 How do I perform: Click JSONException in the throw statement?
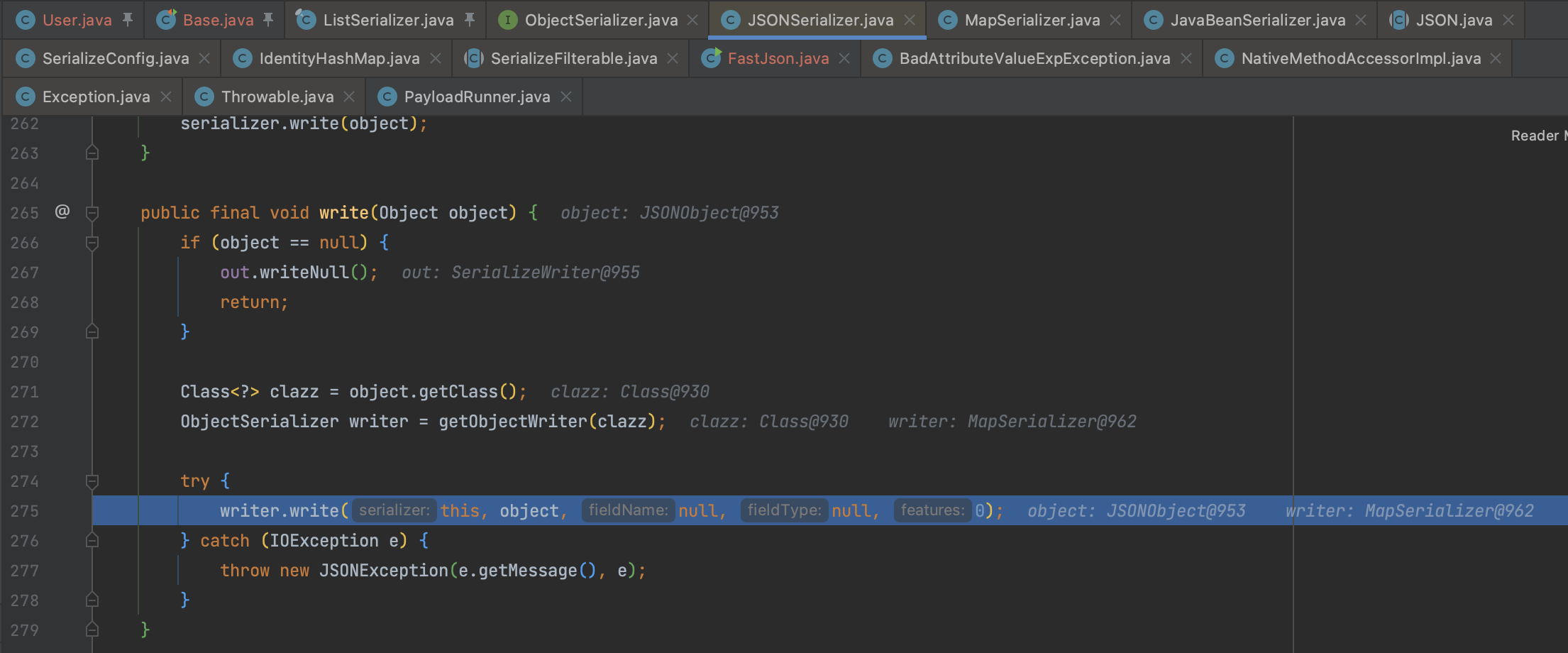coord(383,571)
